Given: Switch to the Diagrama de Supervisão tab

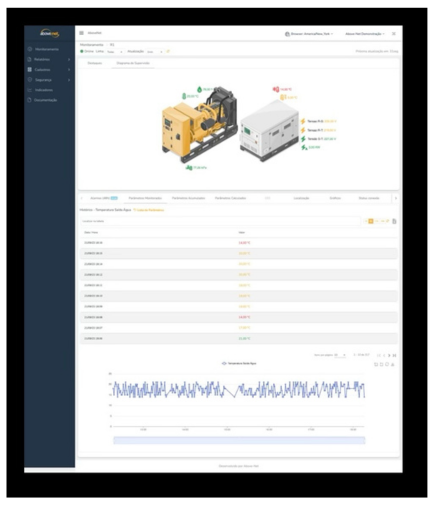Looking at the screenshot, I should tap(133, 63).
